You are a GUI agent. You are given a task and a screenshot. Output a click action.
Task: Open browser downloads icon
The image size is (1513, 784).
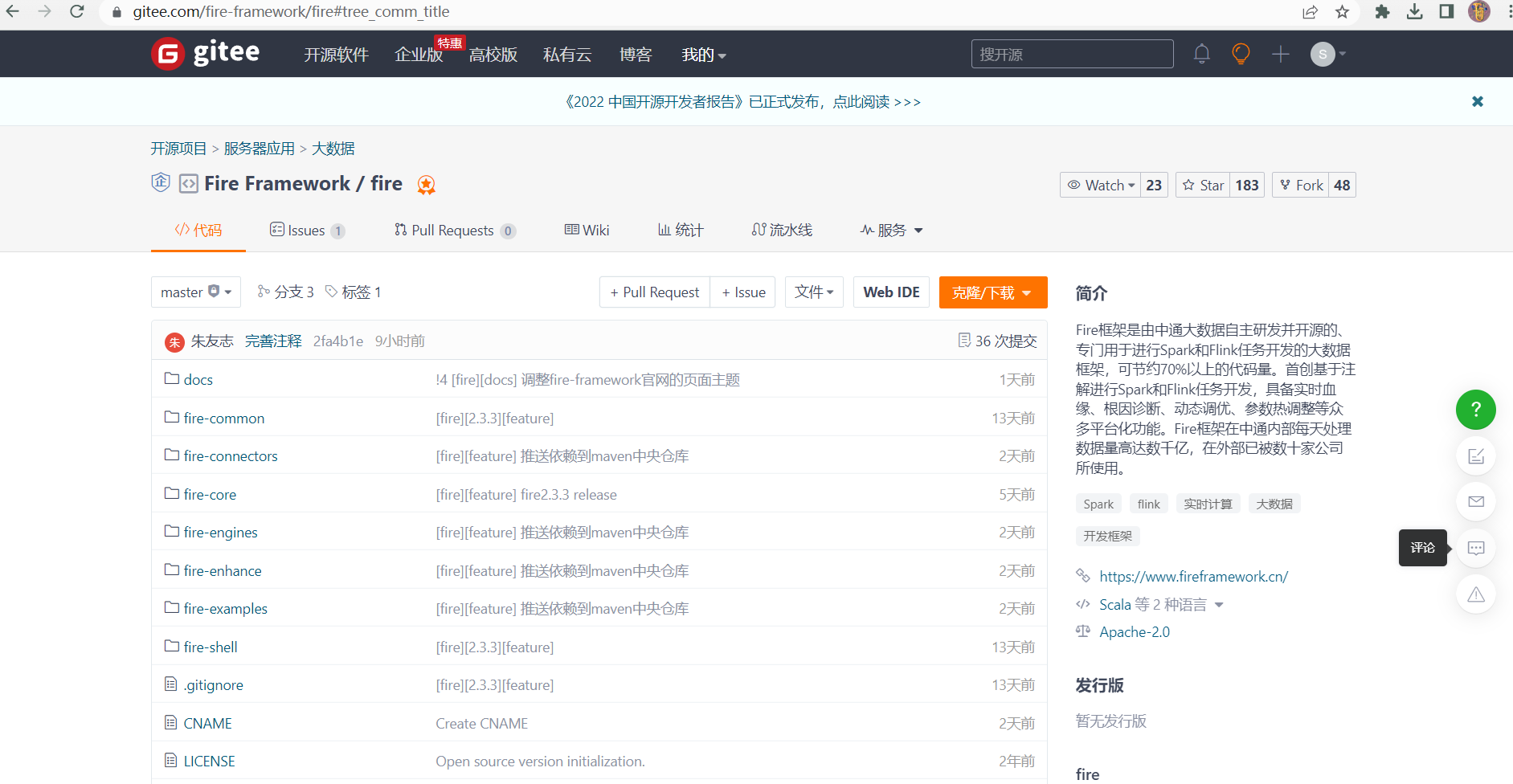[x=1415, y=11]
